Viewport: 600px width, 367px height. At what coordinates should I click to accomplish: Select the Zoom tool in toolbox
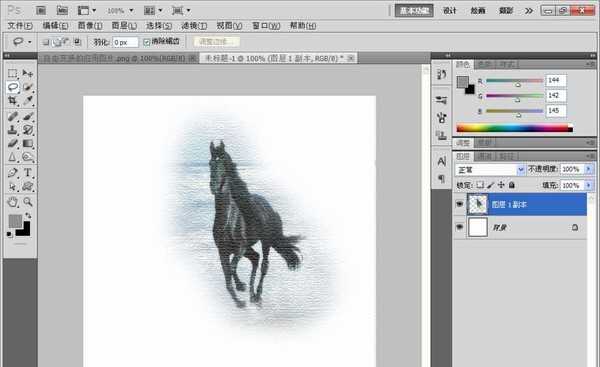pyautogui.click(x=28, y=202)
